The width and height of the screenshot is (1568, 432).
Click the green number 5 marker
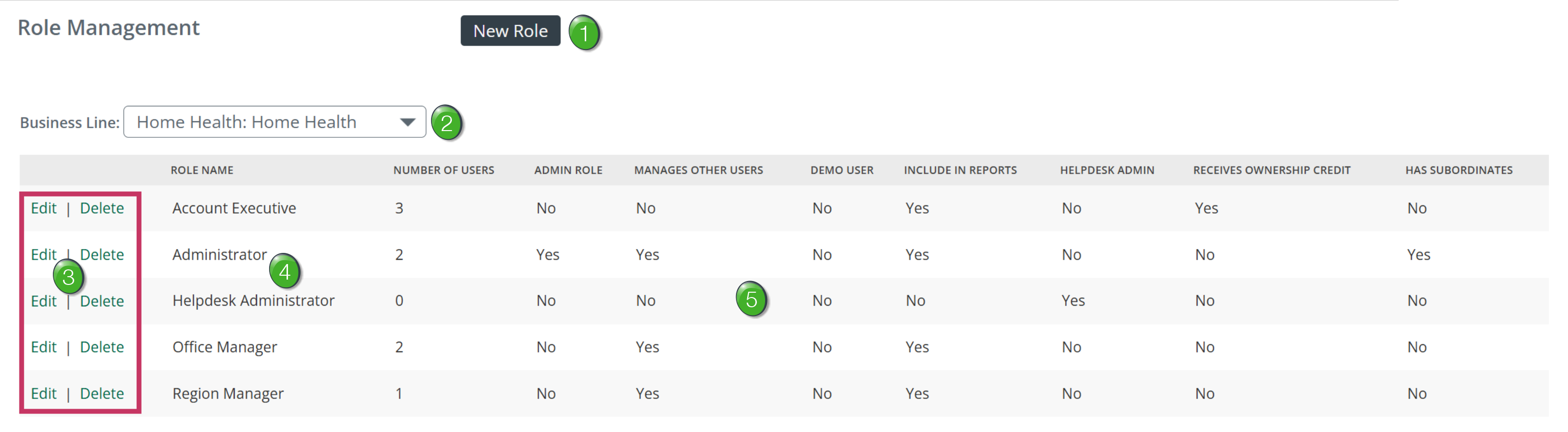coord(752,299)
